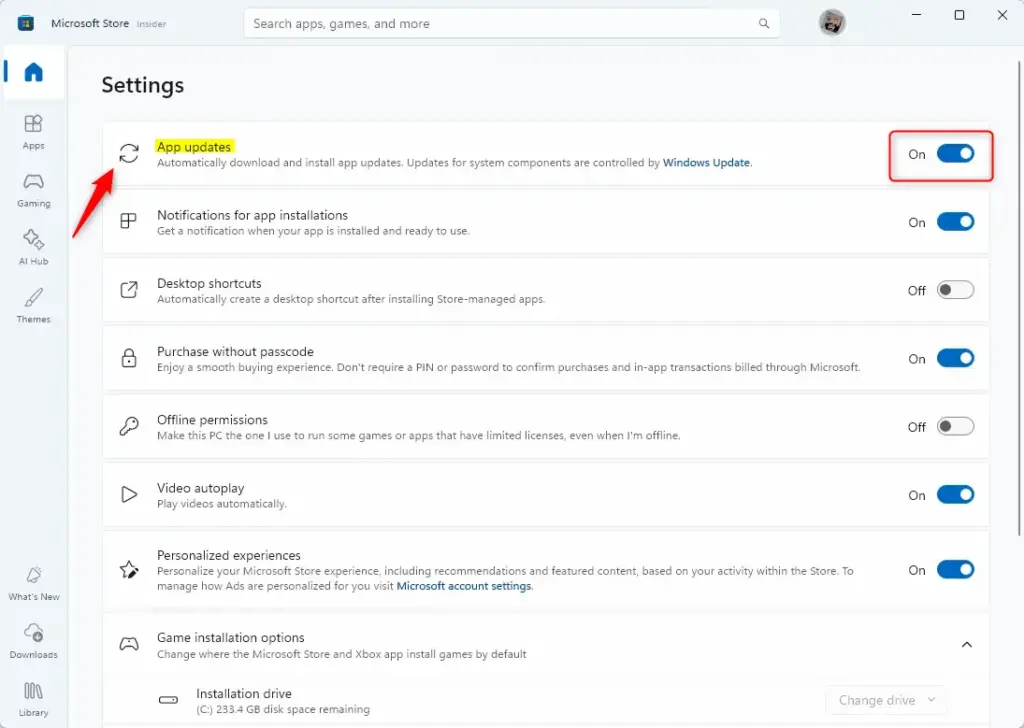
Task: Open the Downloads page
Action: pos(33,641)
